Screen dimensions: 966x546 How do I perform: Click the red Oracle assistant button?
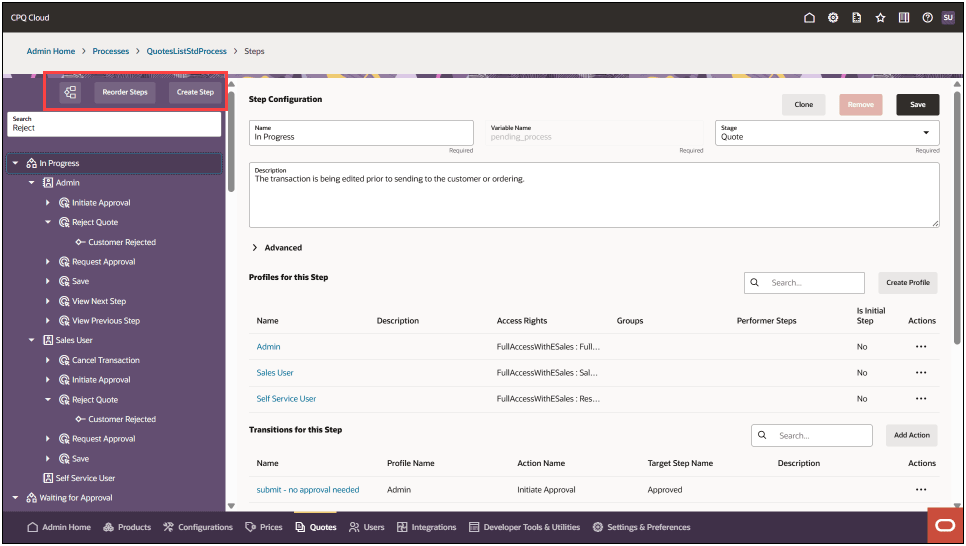click(945, 526)
